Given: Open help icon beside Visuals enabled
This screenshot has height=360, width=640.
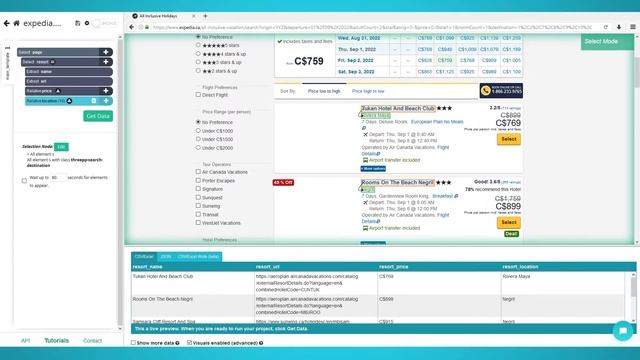Looking at the screenshot, I should tap(261, 343).
